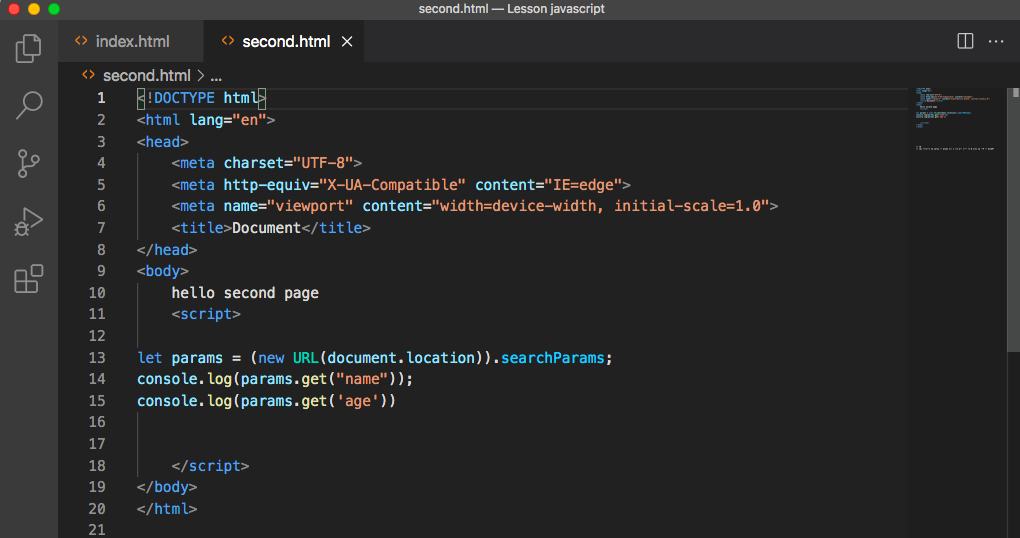Image resolution: width=1020 pixels, height=538 pixels.
Task: Click the closing body tag
Action: coord(167,487)
